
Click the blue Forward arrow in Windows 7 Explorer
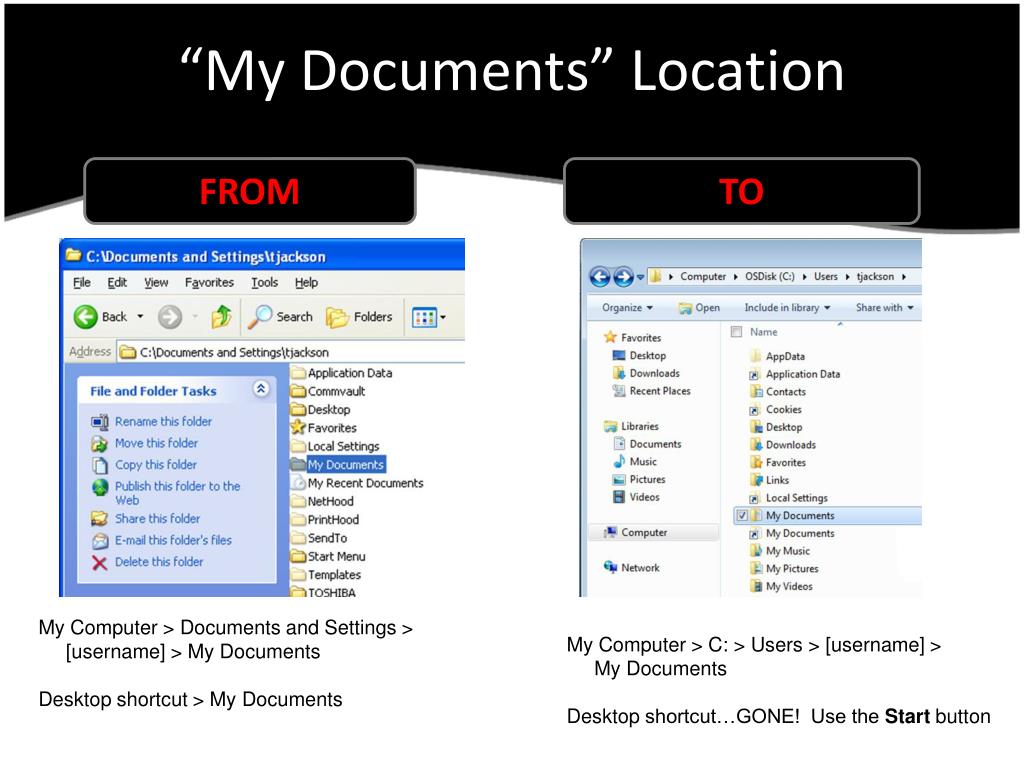623,277
